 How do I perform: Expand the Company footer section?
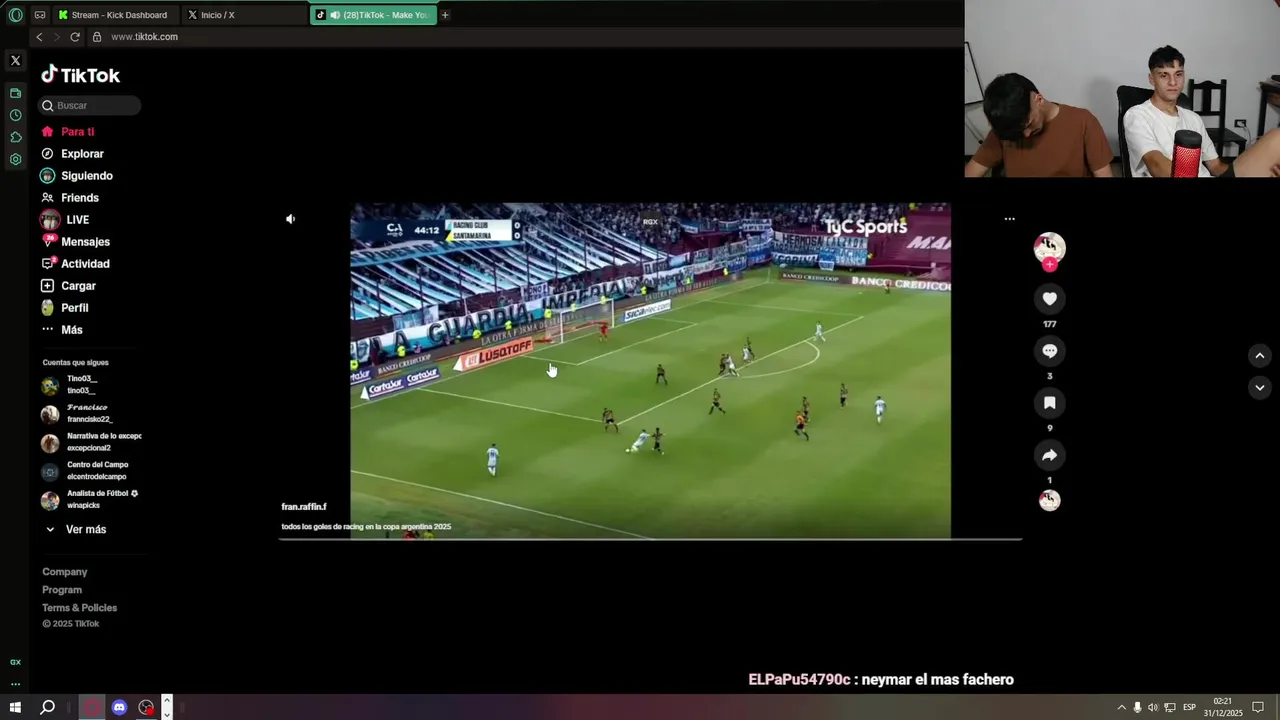[x=65, y=572]
